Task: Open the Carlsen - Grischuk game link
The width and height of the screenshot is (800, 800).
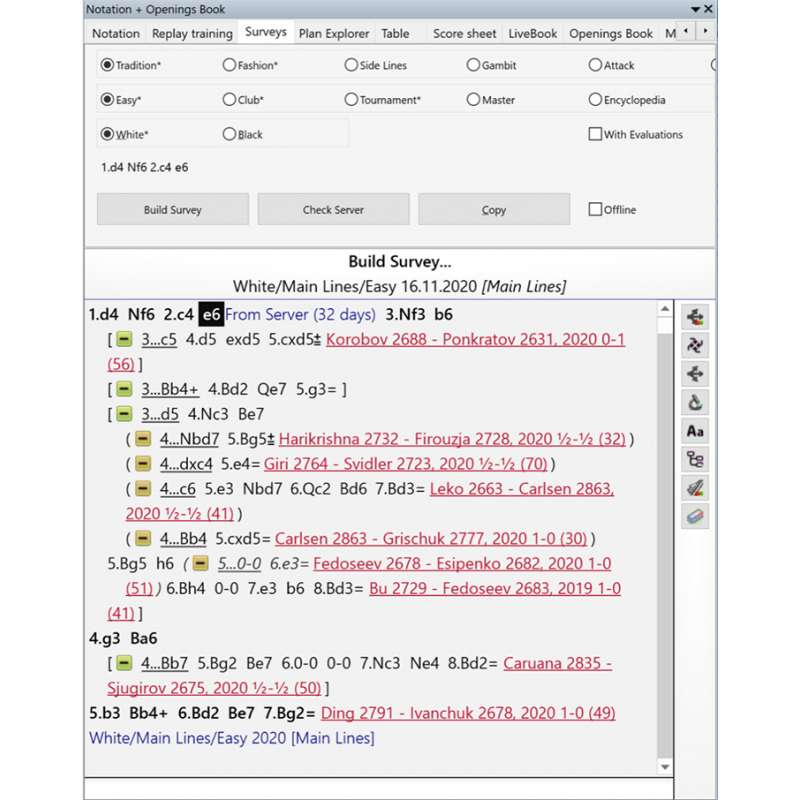Action: coord(431,539)
